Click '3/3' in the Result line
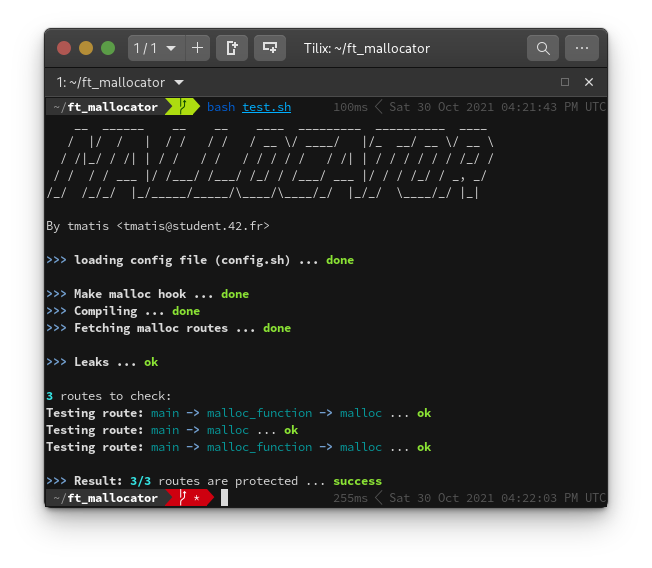The image size is (652, 568). [141, 481]
